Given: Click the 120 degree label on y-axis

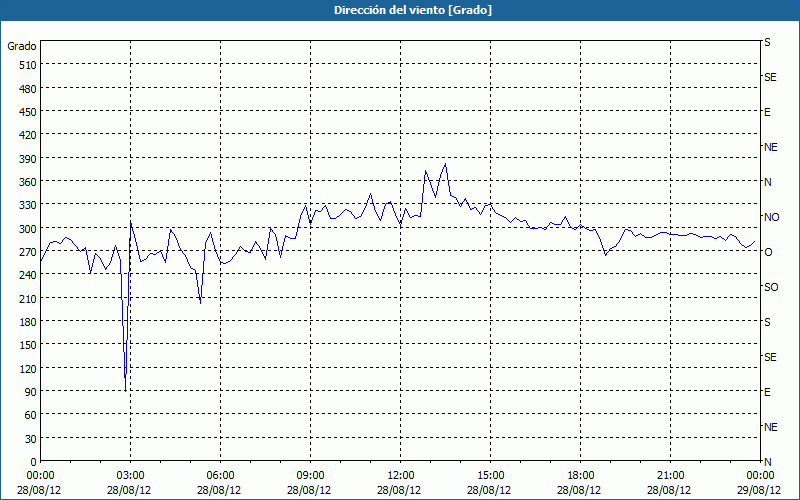Looking at the screenshot, I should click(x=28, y=368).
